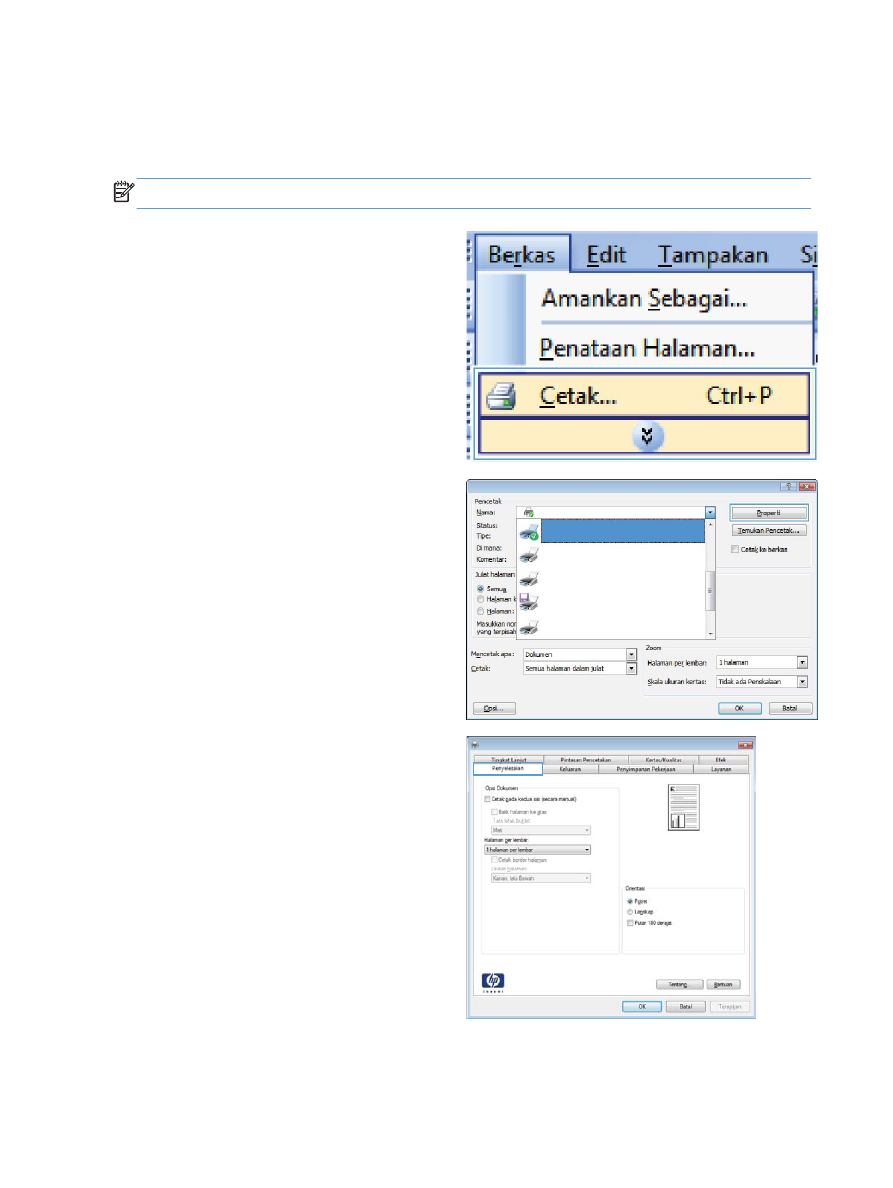The width and height of the screenshot is (893, 1188).
Task: Choose the printer icon with floppy disk
Action: point(529,602)
